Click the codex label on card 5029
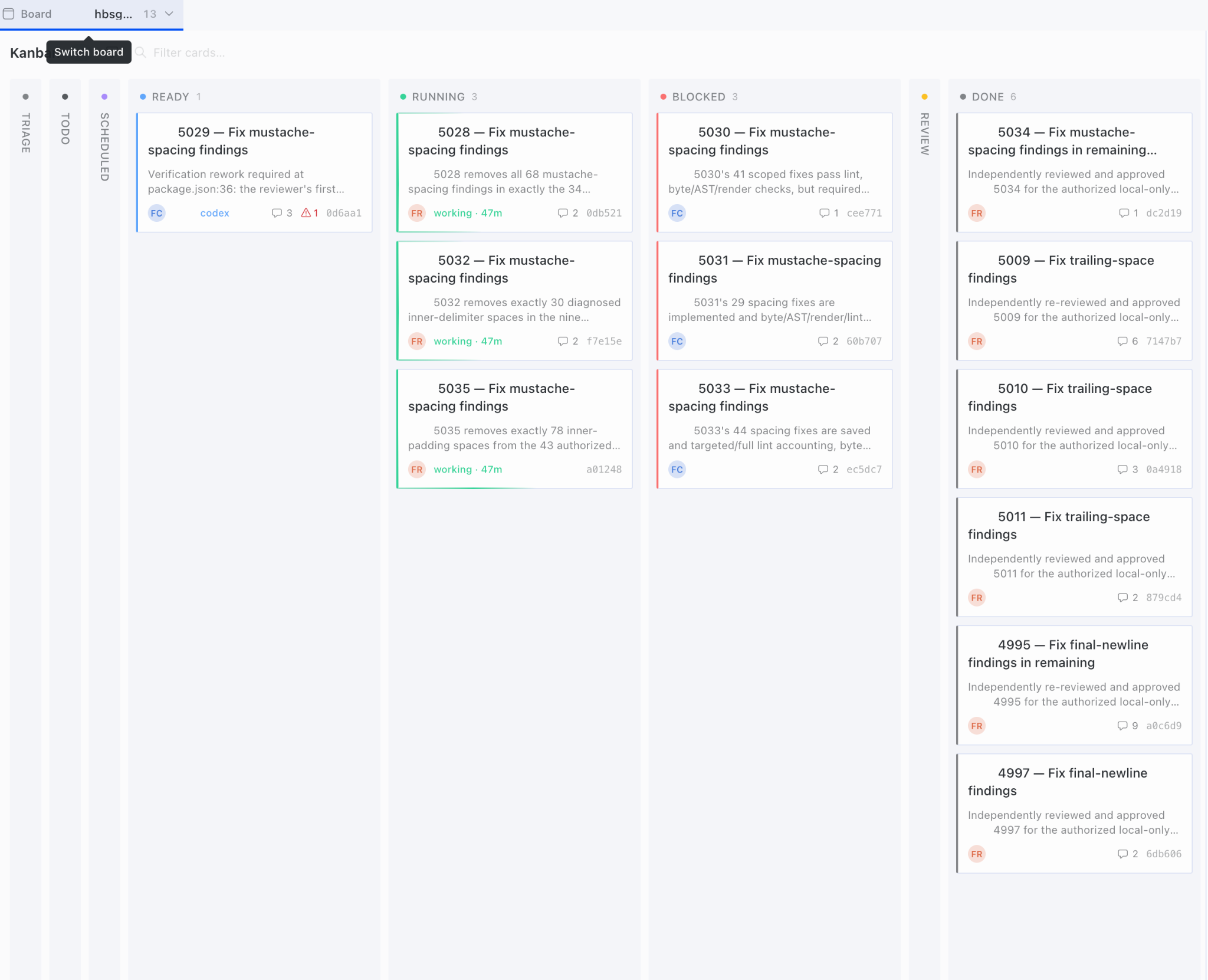The width and height of the screenshot is (1208, 980). tap(214, 213)
